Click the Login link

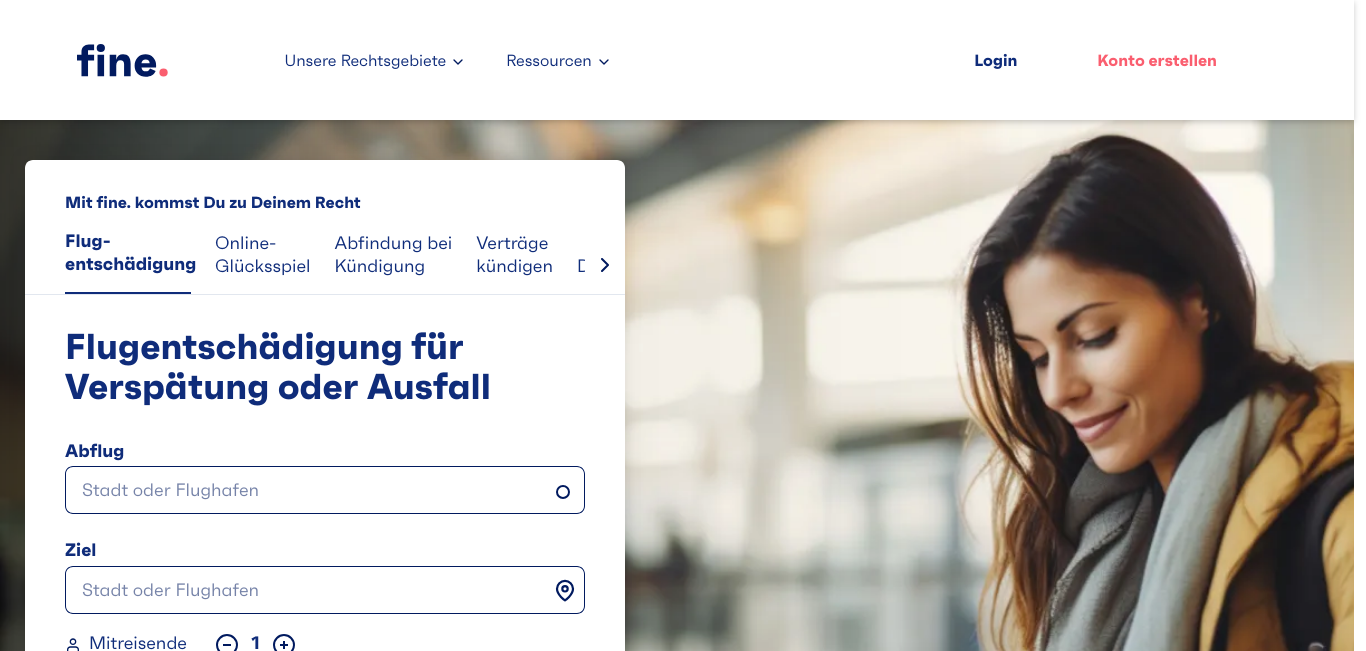tap(995, 61)
